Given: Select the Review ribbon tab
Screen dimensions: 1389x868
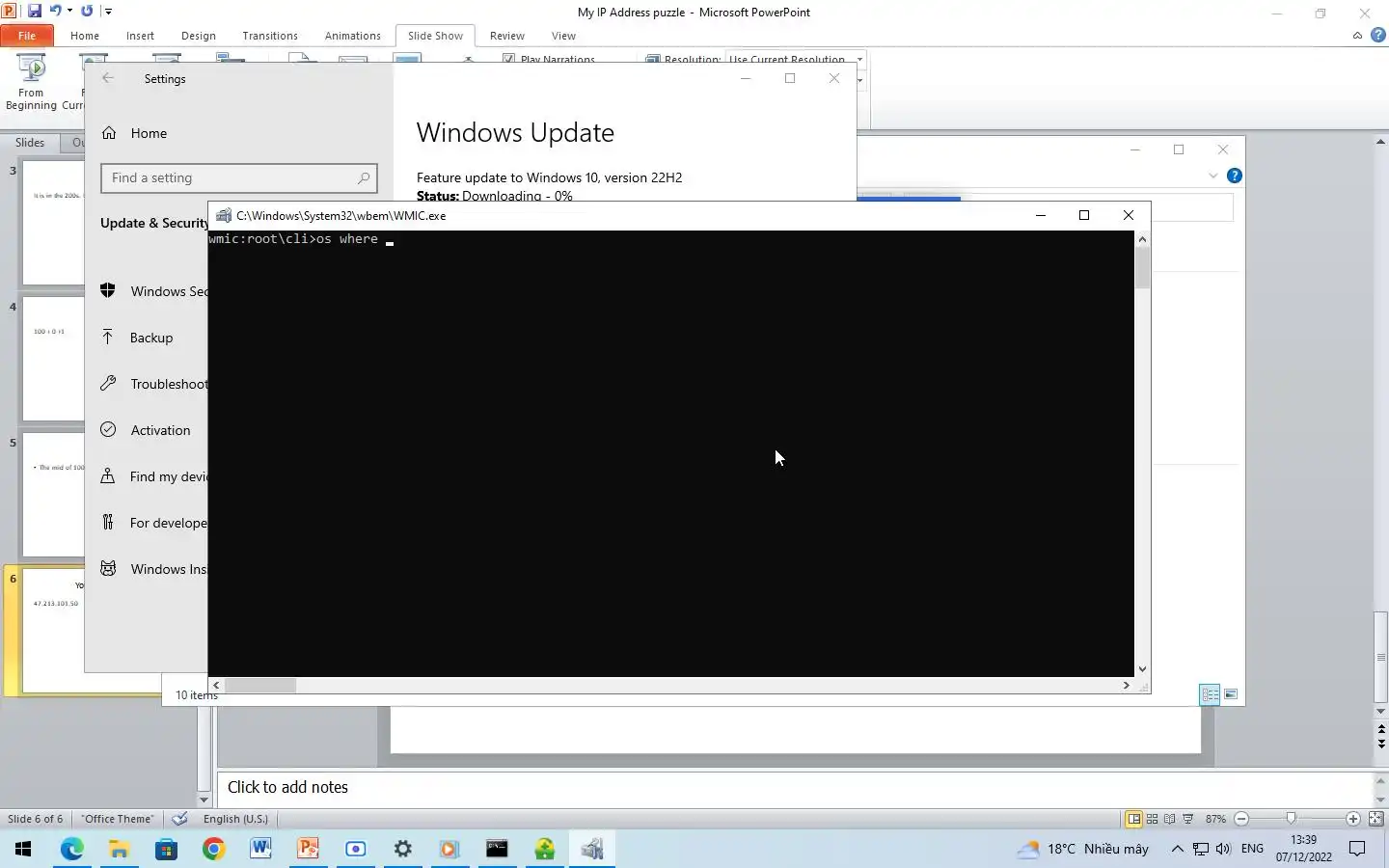Looking at the screenshot, I should point(507,36).
